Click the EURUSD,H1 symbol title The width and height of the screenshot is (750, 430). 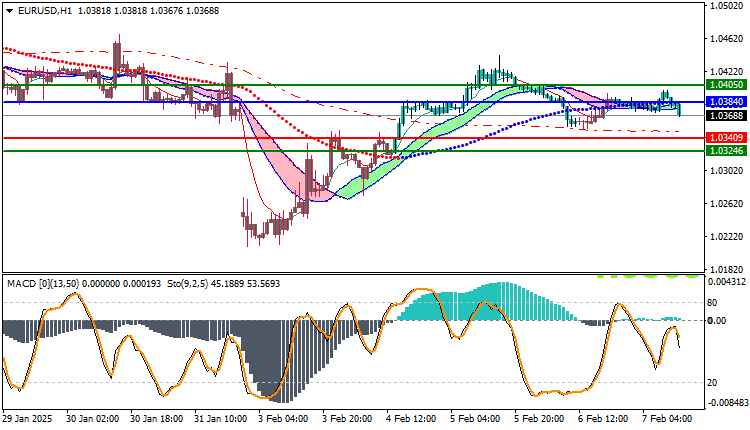click(44, 11)
